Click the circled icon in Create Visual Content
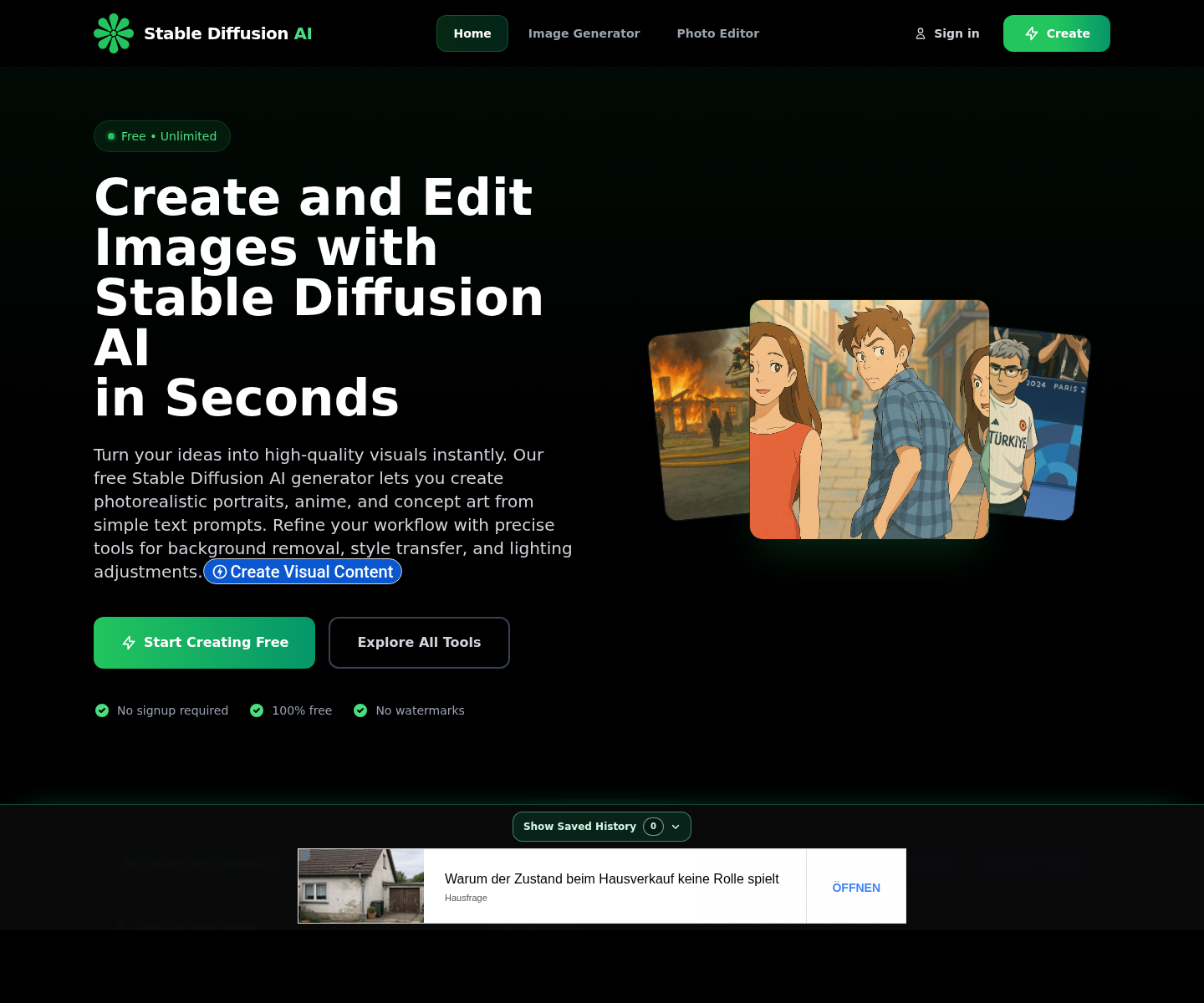Screen dimensions: 1204x1003 (219, 572)
